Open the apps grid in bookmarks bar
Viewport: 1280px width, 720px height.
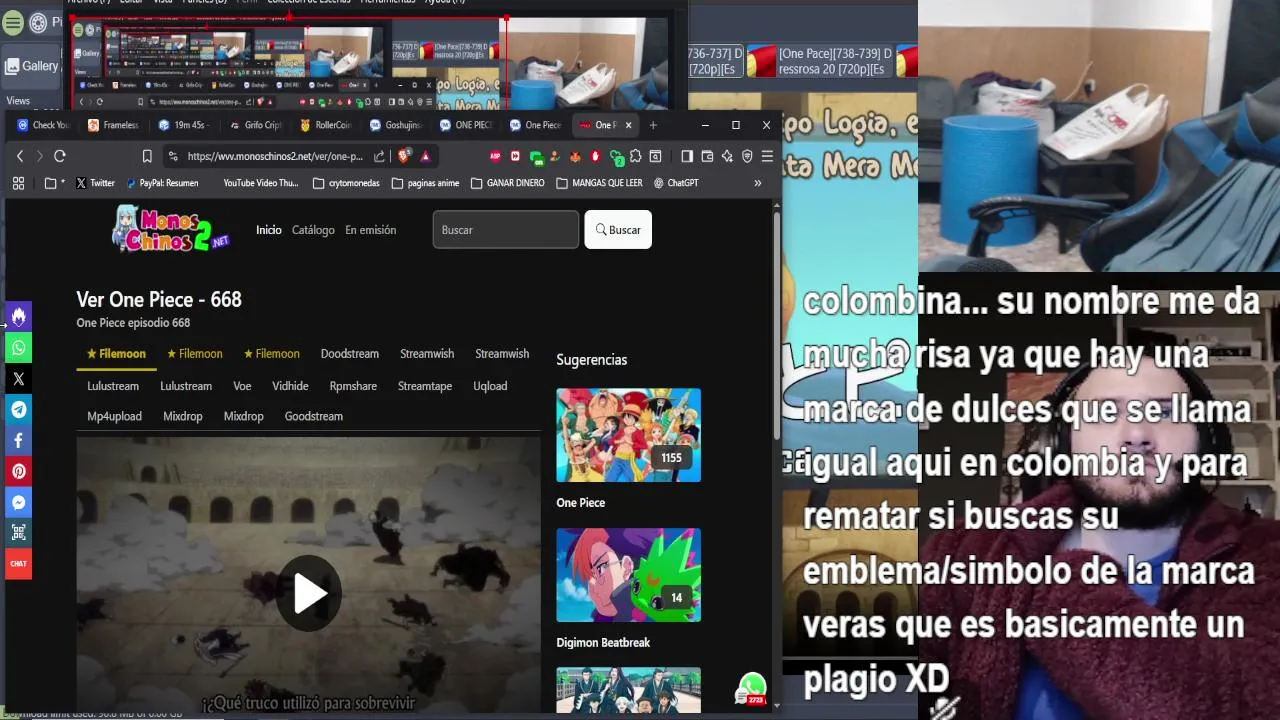18,183
